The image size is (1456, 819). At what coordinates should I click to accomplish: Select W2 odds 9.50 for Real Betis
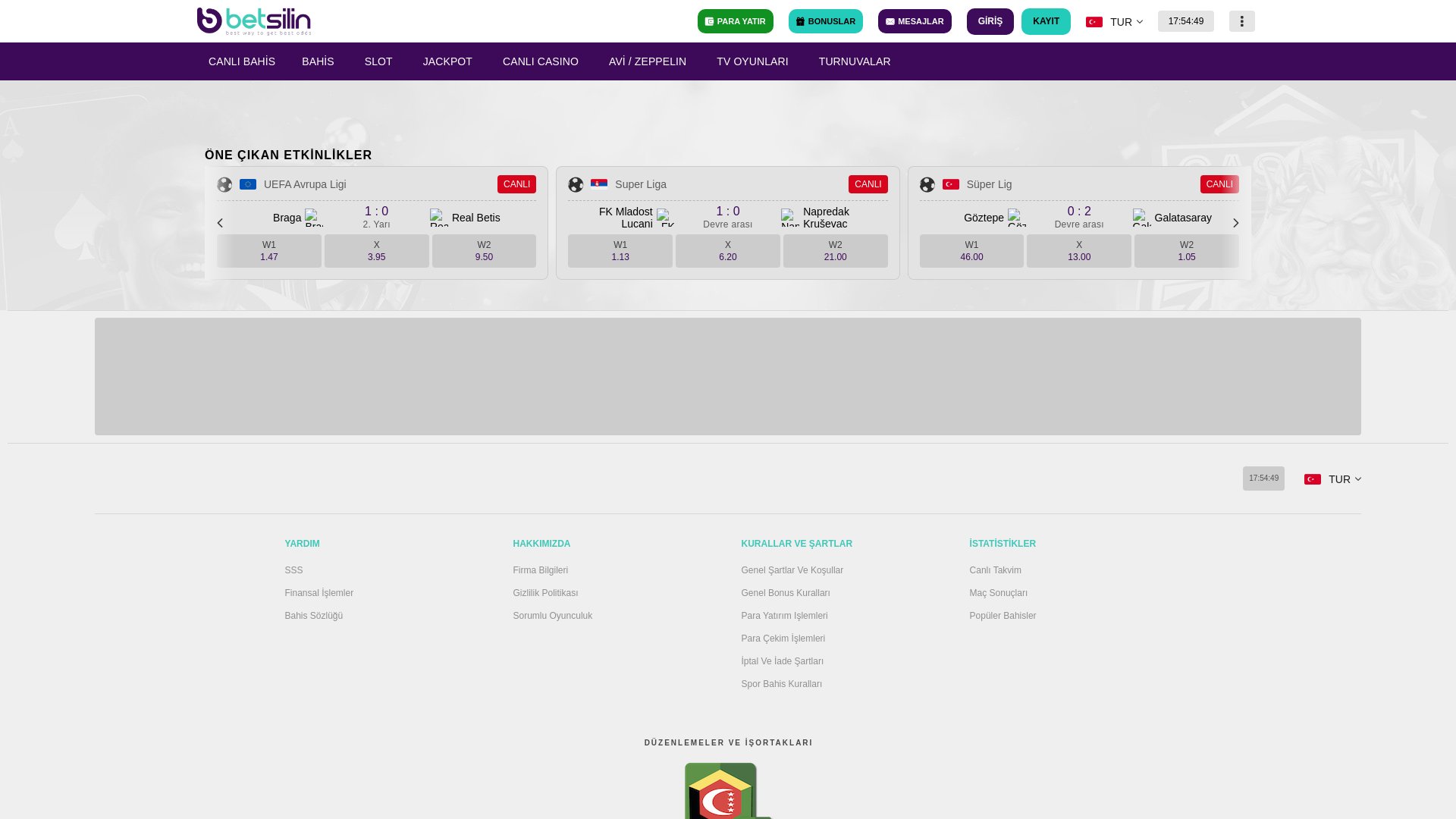[x=484, y=251]
